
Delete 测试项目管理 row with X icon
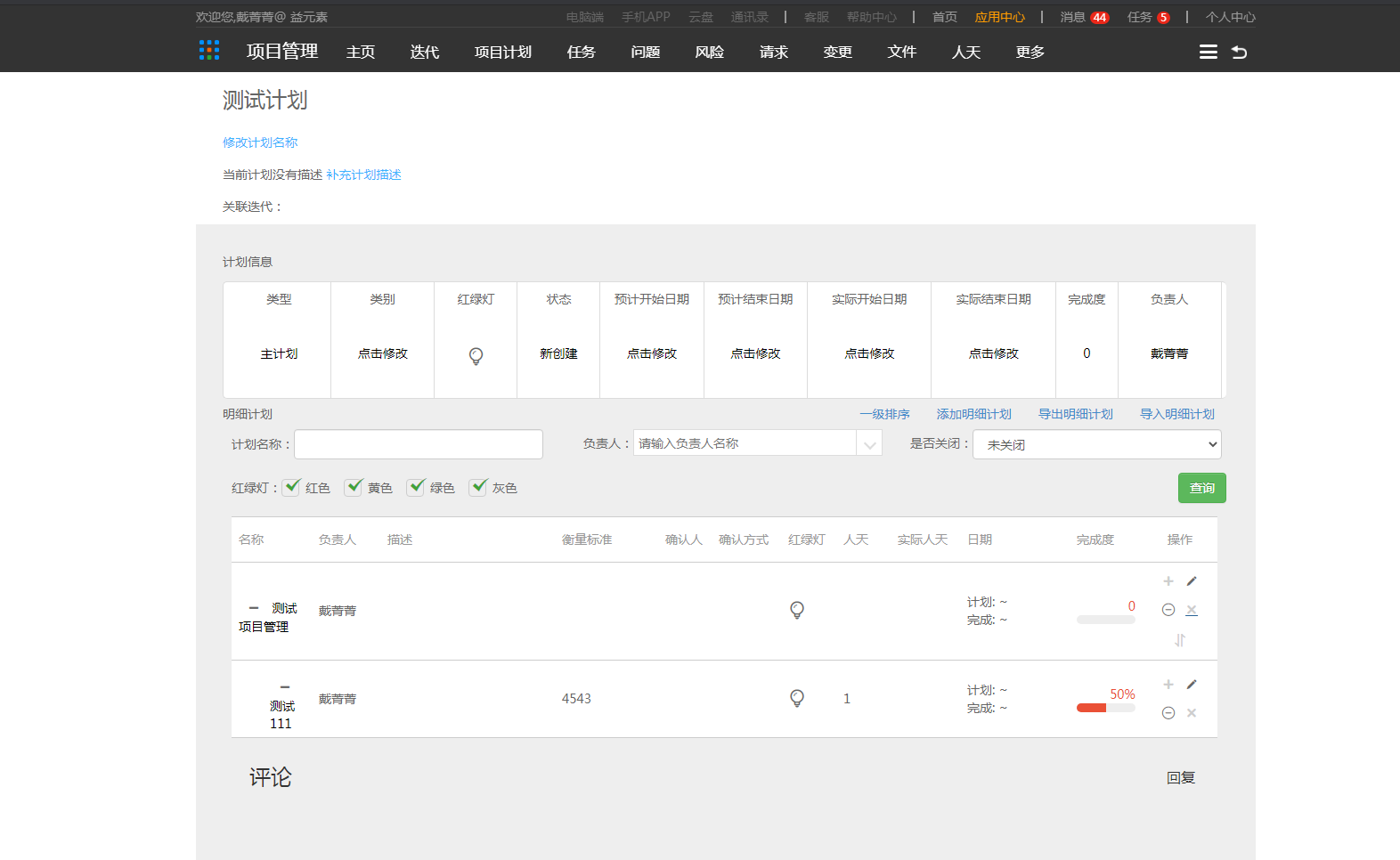(1192, 610)
